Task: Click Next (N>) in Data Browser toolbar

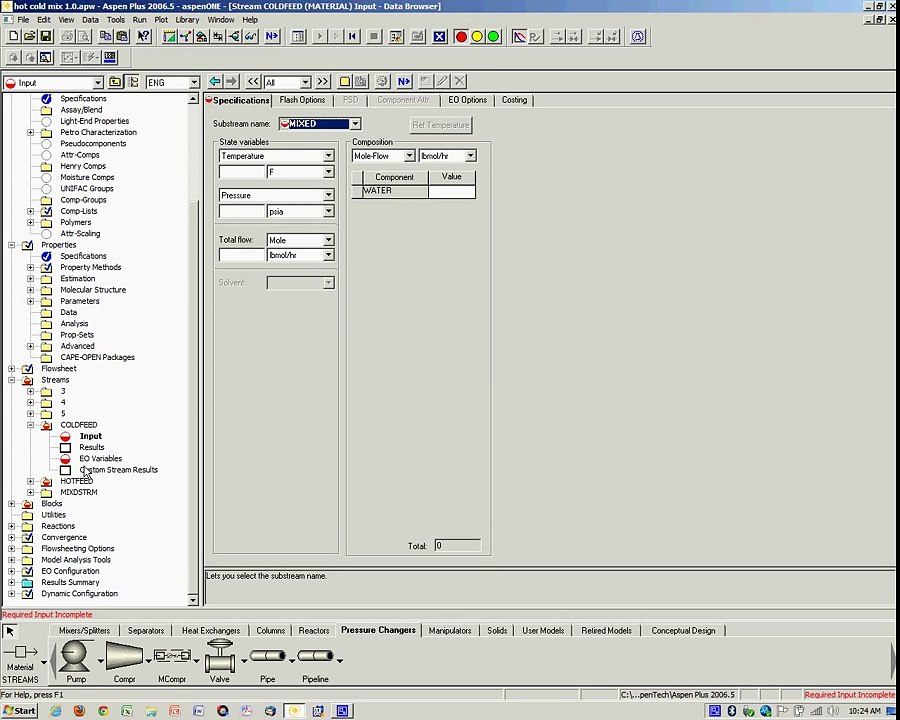Action: (x=404, y=82)
